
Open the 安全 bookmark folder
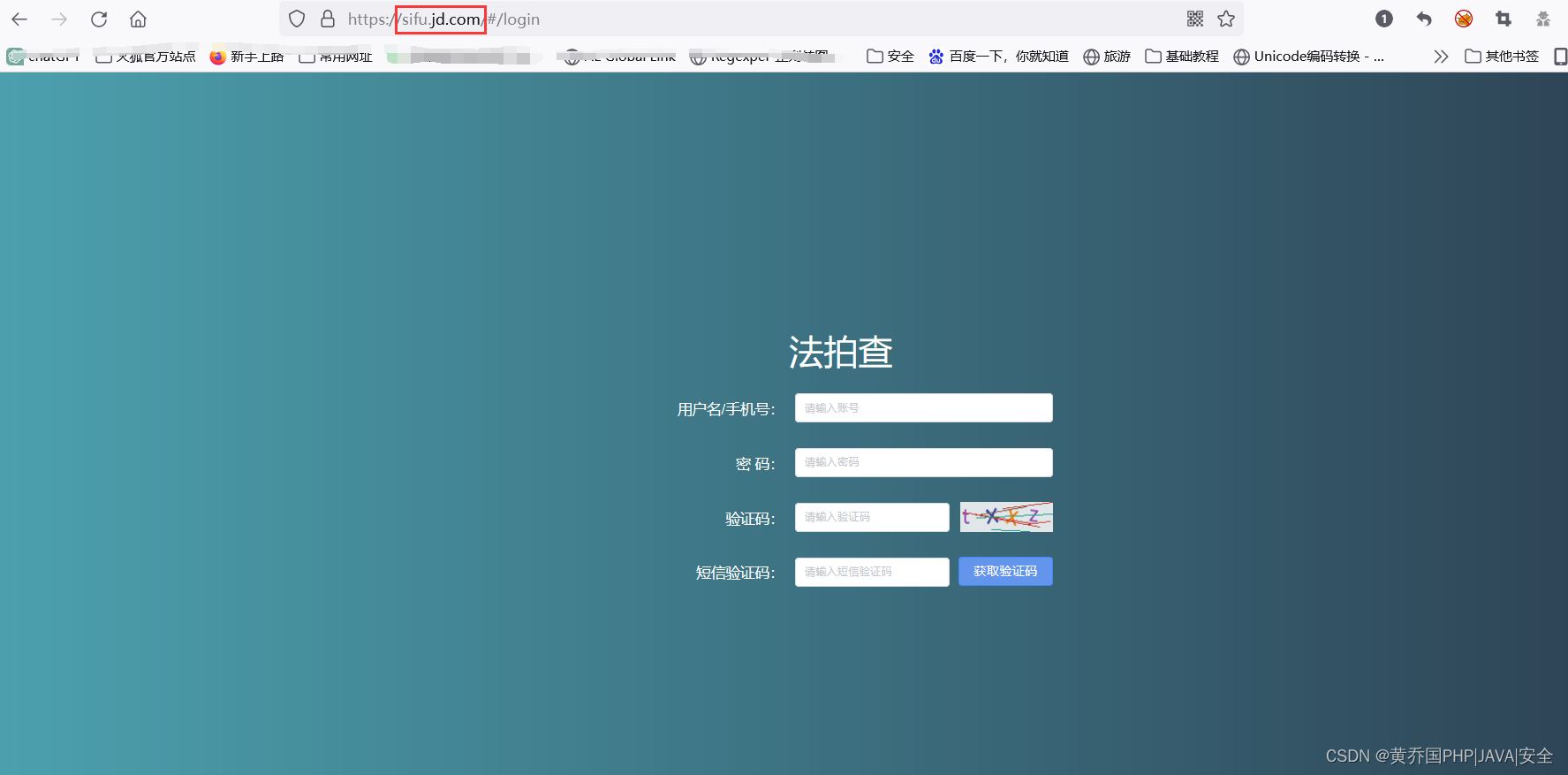pyautogui.click(x=890, y=57)
